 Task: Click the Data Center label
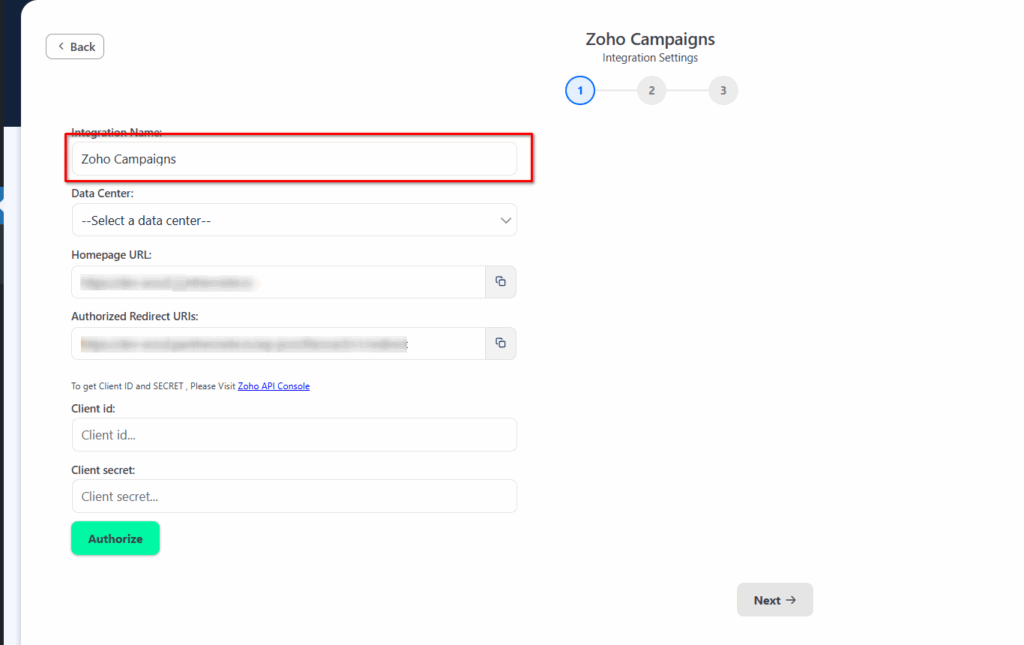click(103, 194)
